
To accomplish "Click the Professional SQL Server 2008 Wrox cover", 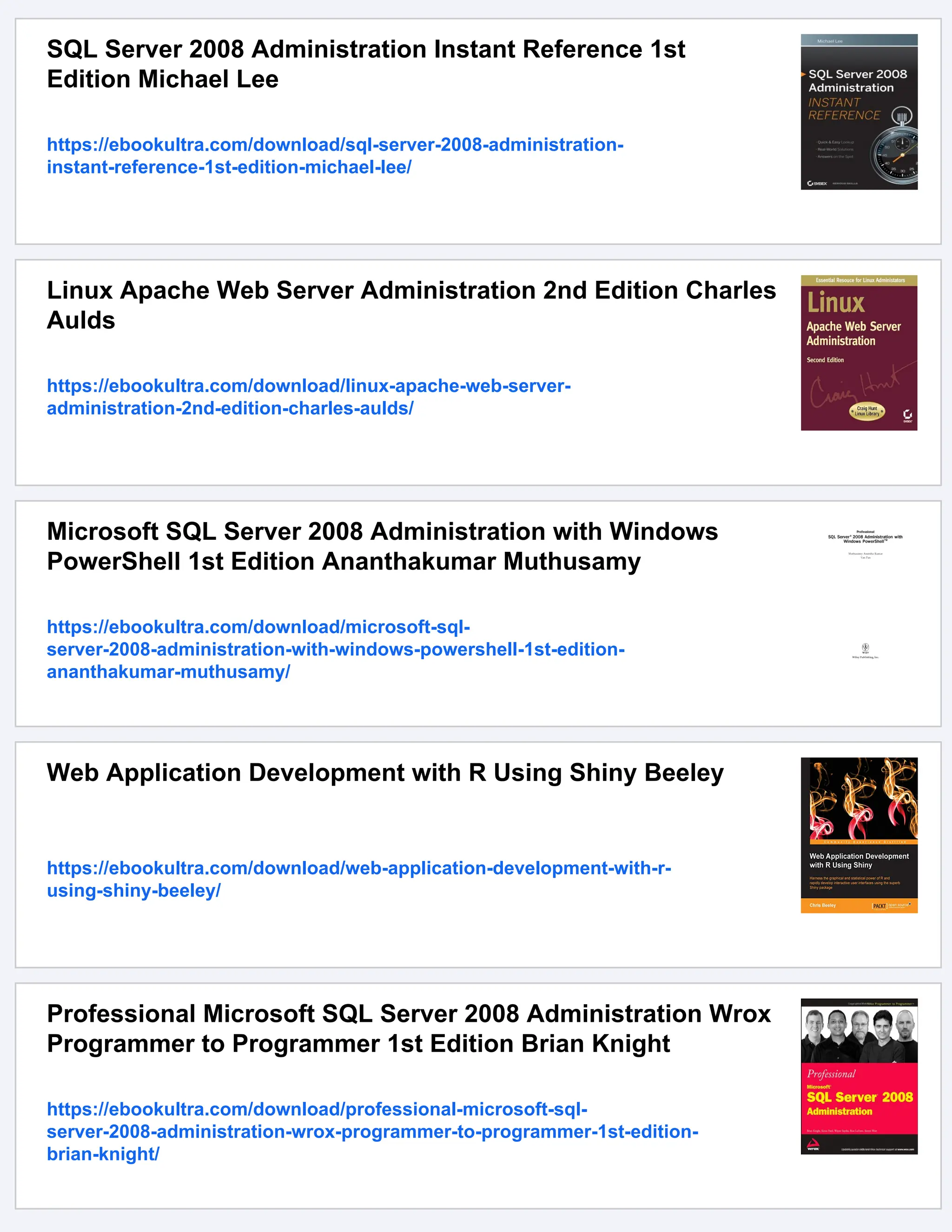I will pyautogui.click(x=859, y=1076).
